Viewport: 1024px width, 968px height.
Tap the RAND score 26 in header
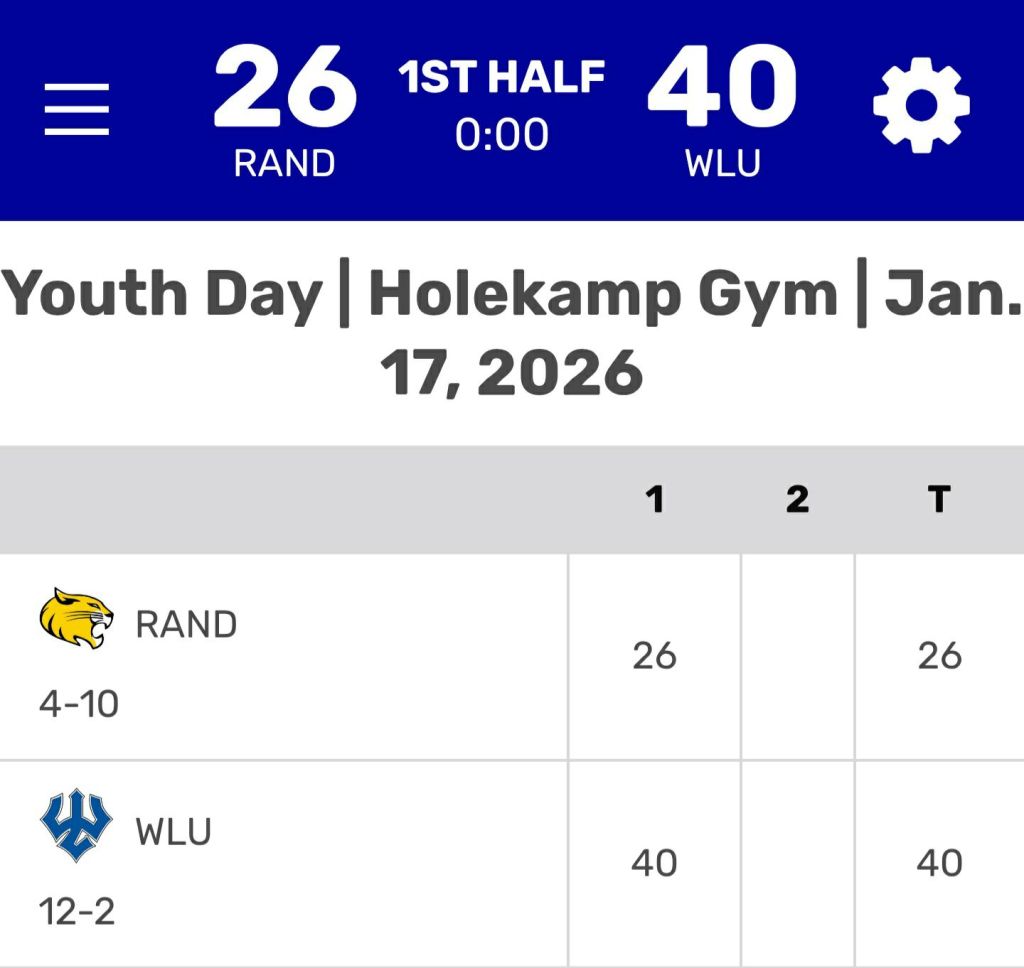tap(285, 88)
